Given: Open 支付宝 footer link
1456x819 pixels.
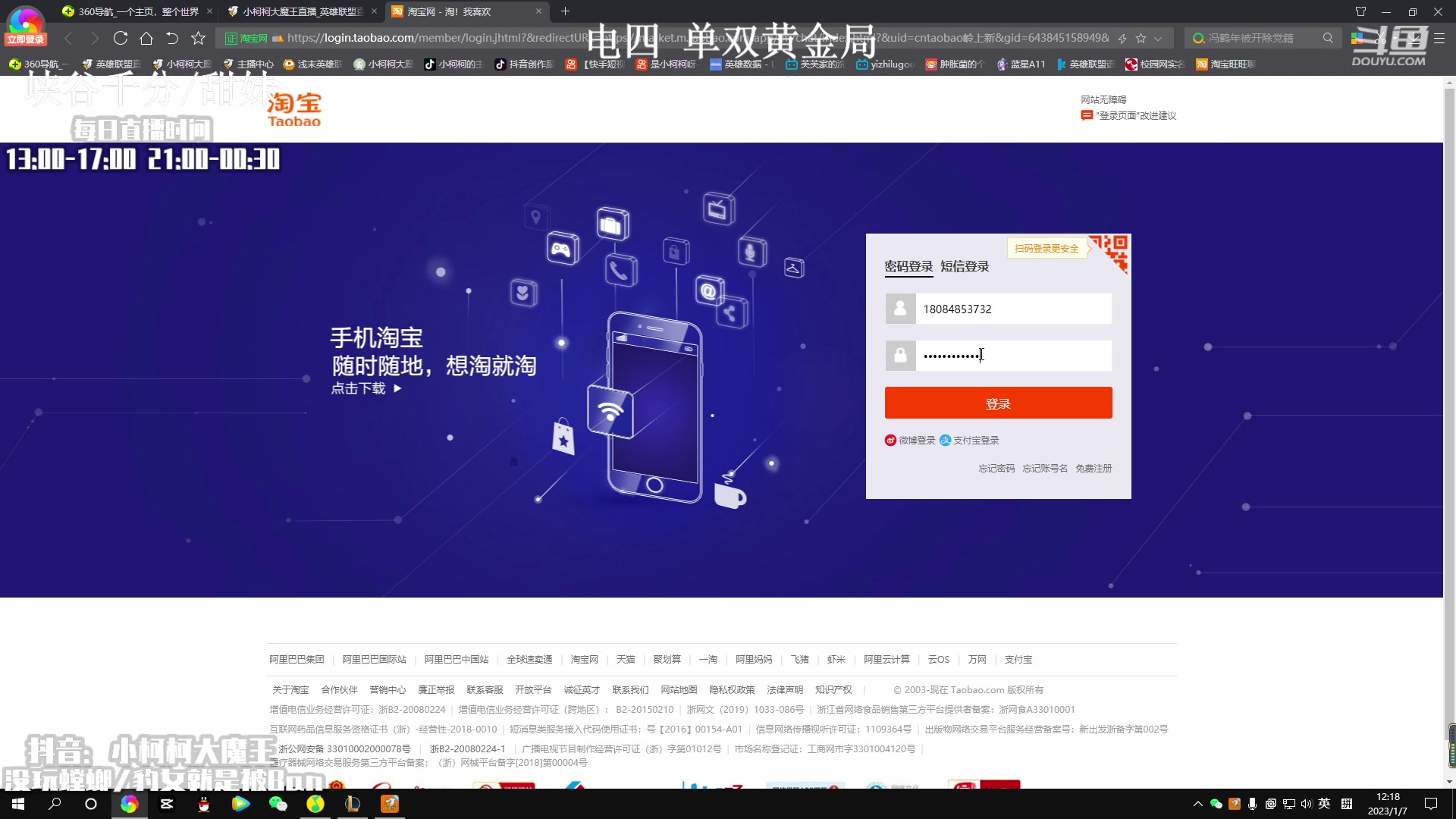Looking at the screenshot, I should point(1018,660).
